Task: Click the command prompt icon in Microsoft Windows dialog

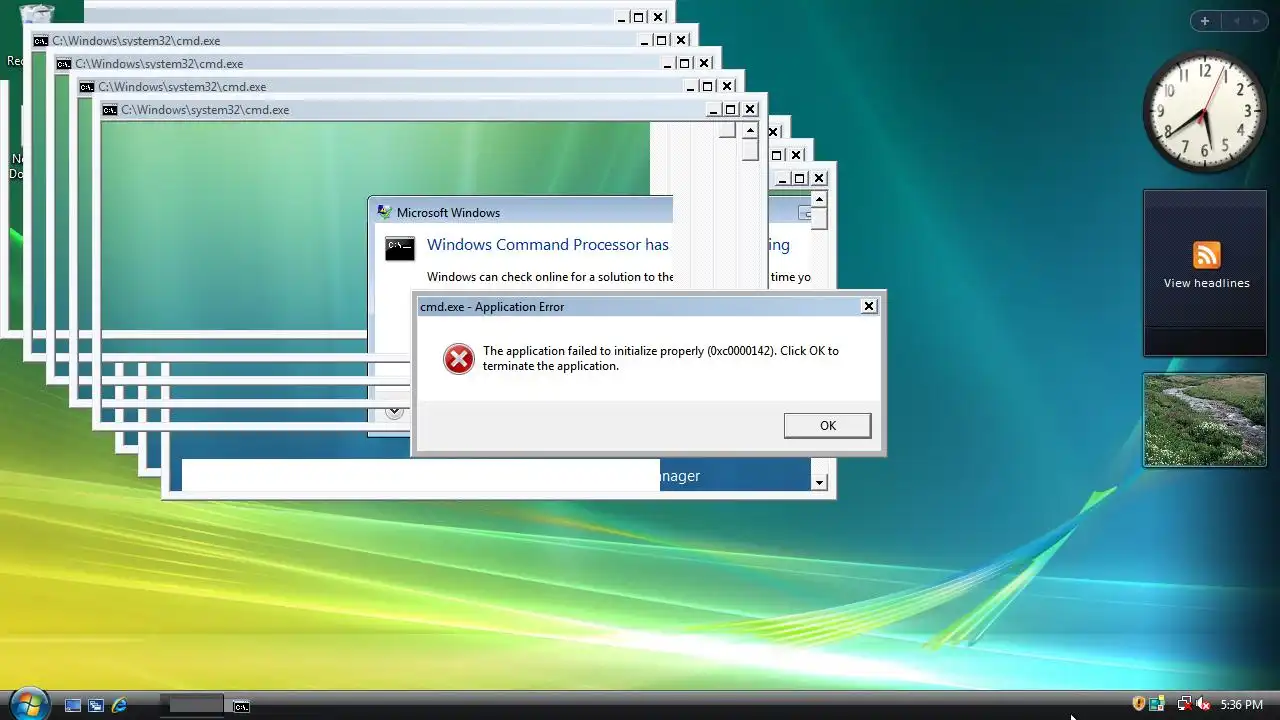Action: (400, 248)
